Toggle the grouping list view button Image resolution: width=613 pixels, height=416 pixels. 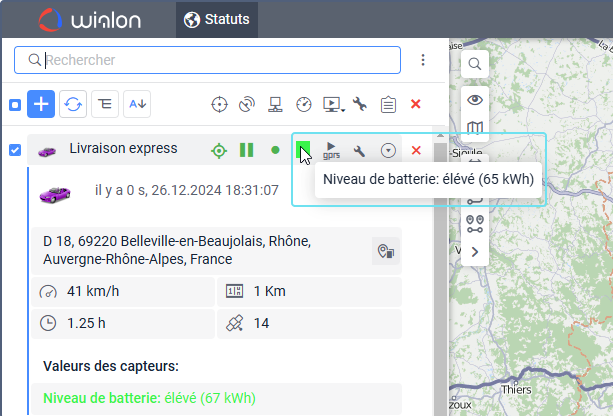pos(105,104)
